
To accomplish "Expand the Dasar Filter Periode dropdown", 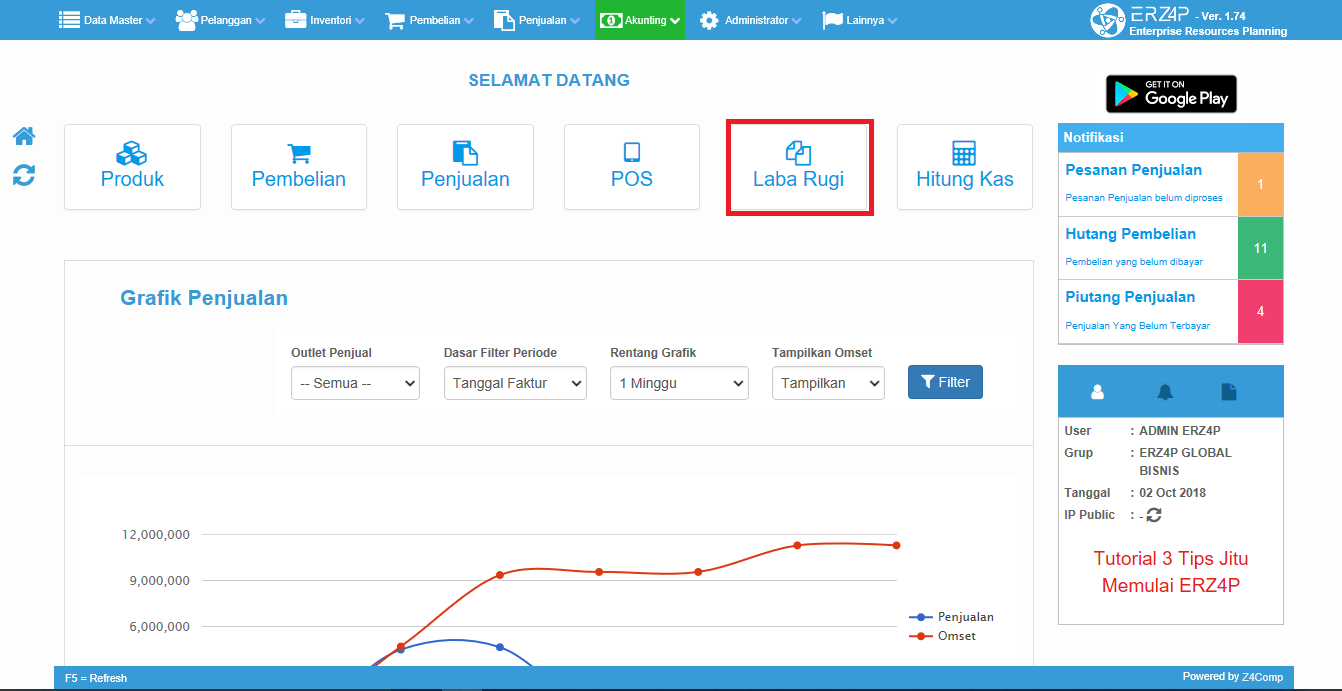I will pyautogui.click(x=515, y=383).
